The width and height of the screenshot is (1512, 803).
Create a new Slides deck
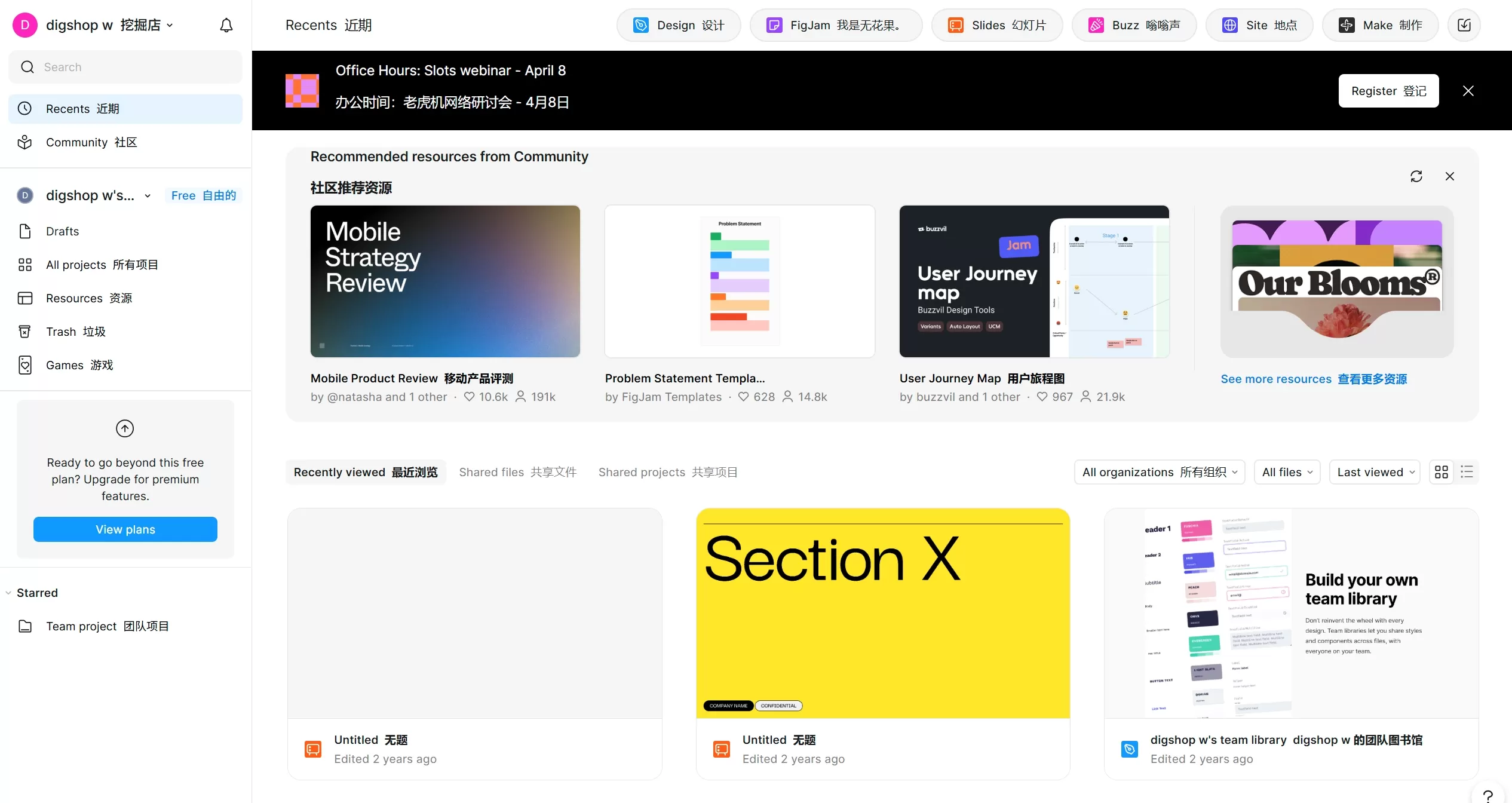point(997,25)
